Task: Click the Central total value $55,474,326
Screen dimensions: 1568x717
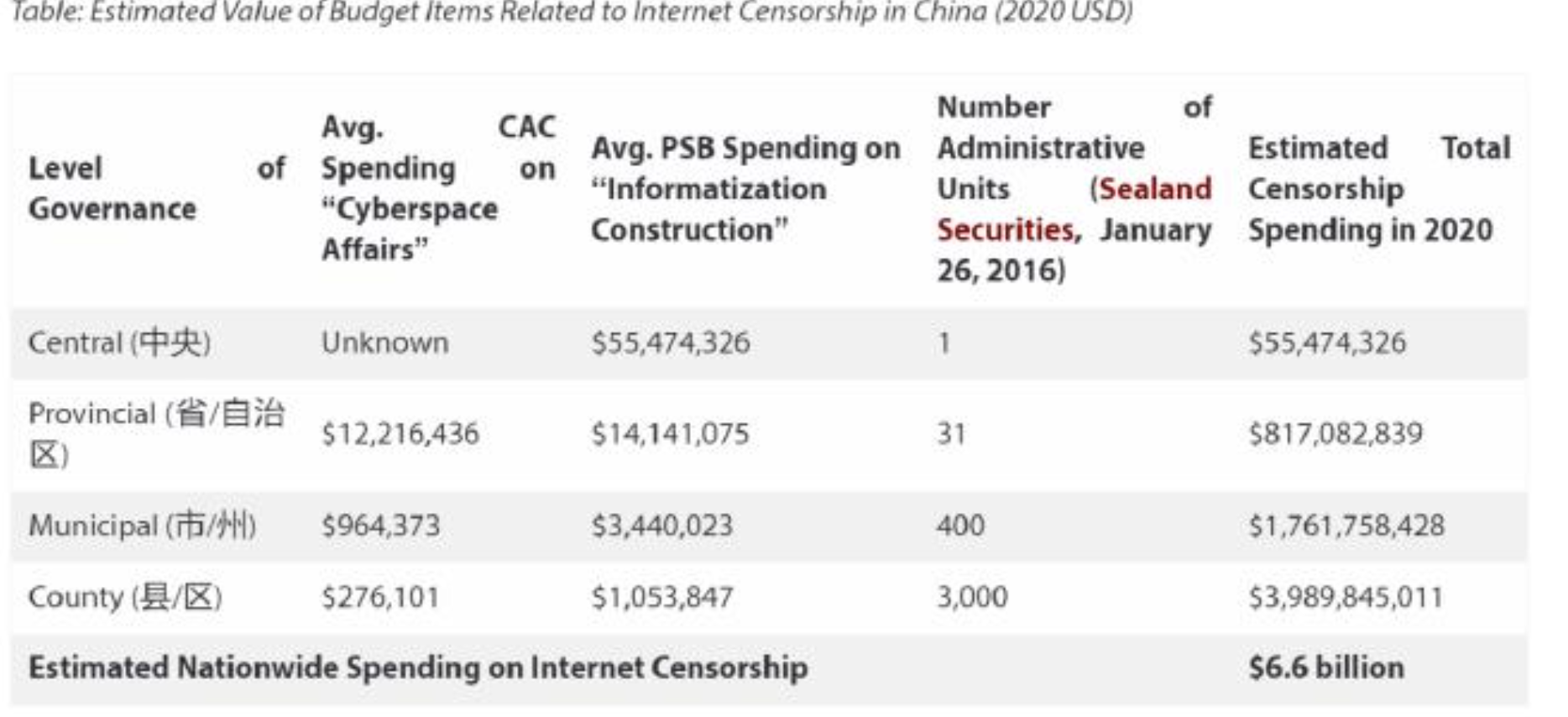Action: [1326, 343]
